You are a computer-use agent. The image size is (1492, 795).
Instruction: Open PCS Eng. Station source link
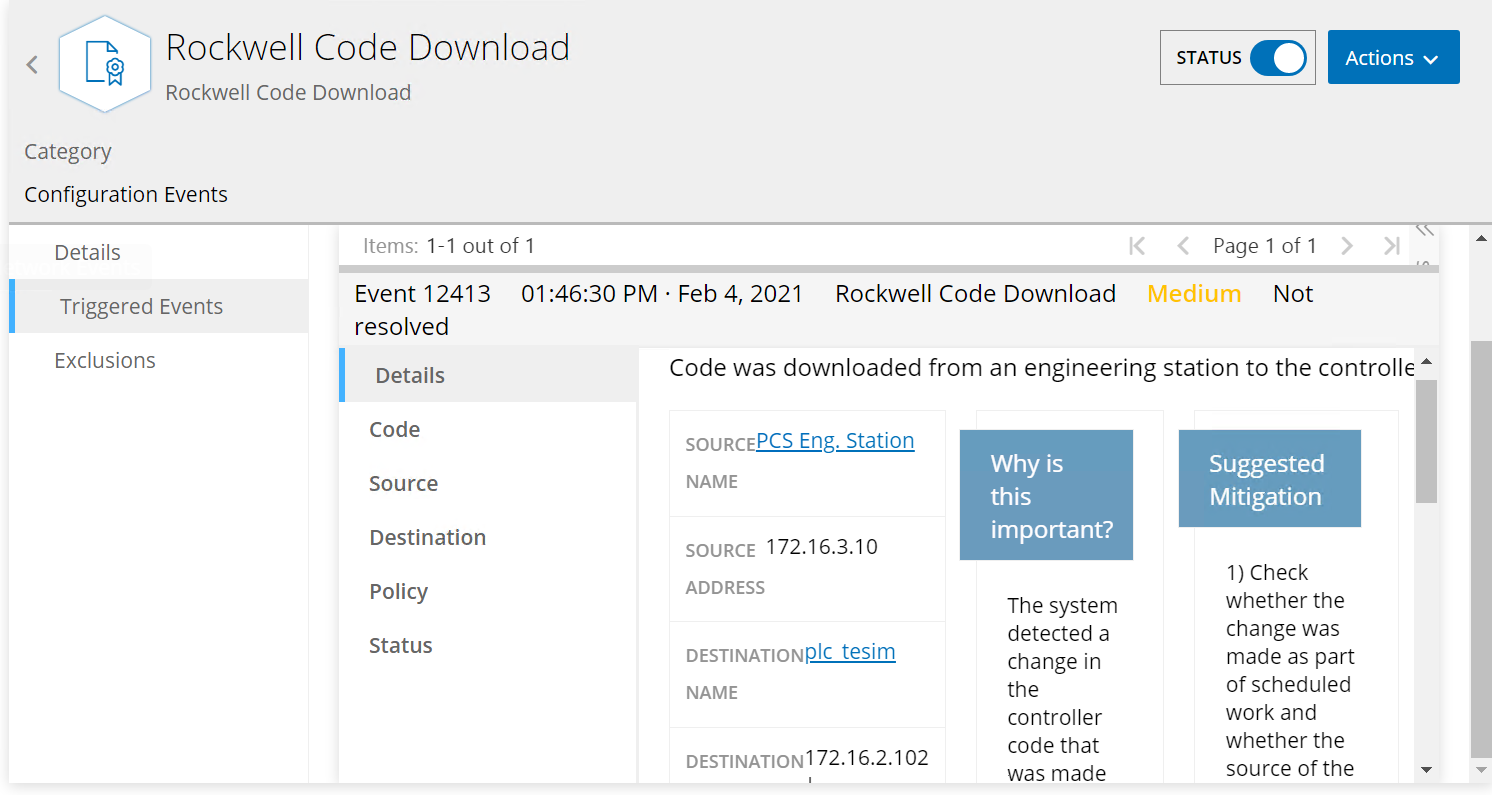coord(835,441)
